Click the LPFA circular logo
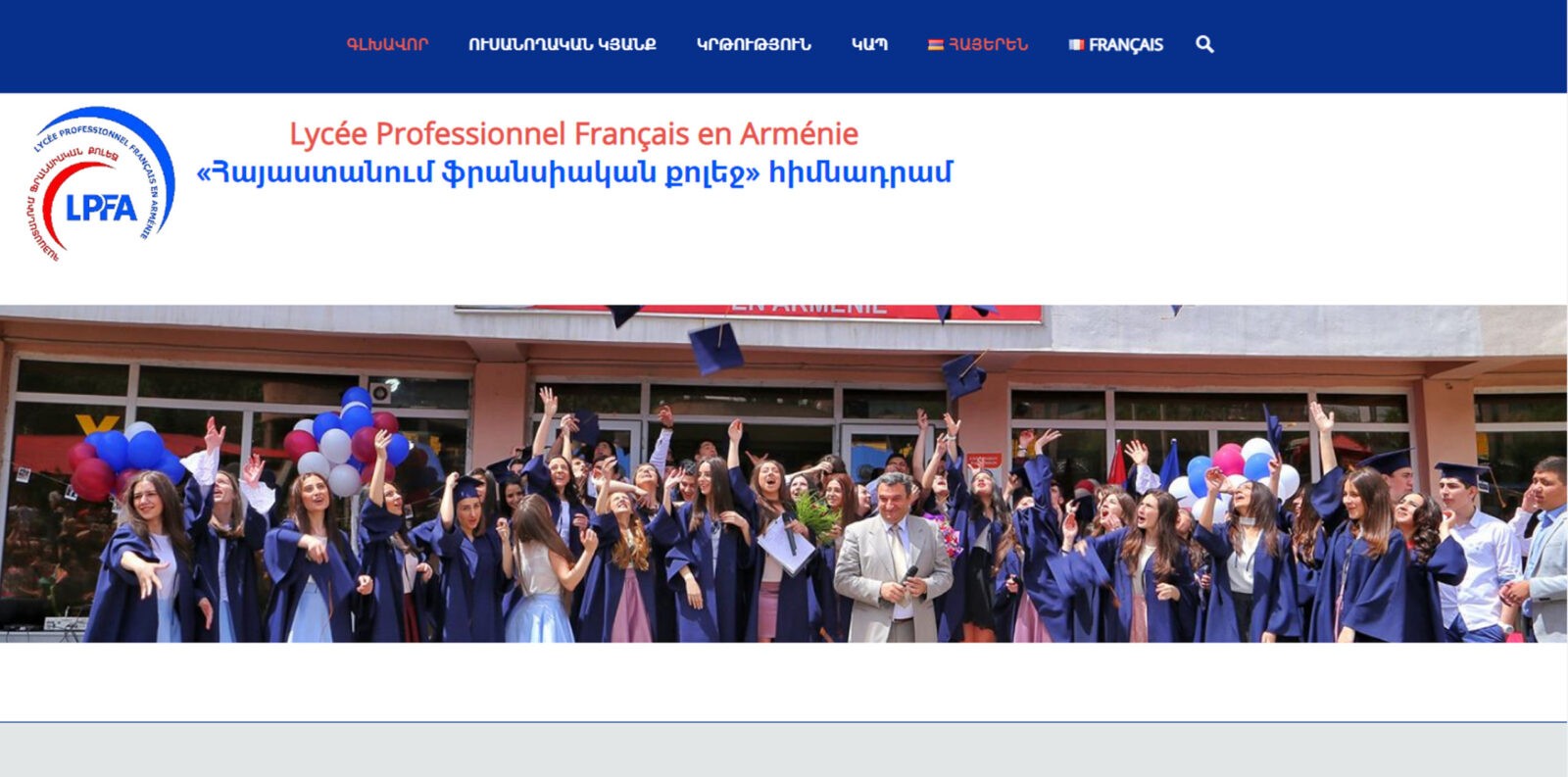 click(x=100, y=184)
